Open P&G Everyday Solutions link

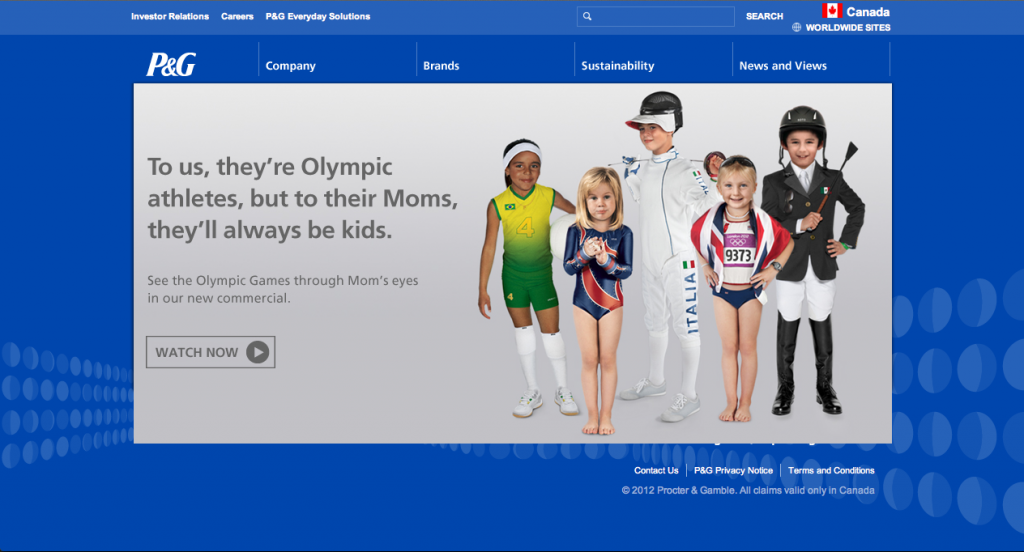[317, 16]
